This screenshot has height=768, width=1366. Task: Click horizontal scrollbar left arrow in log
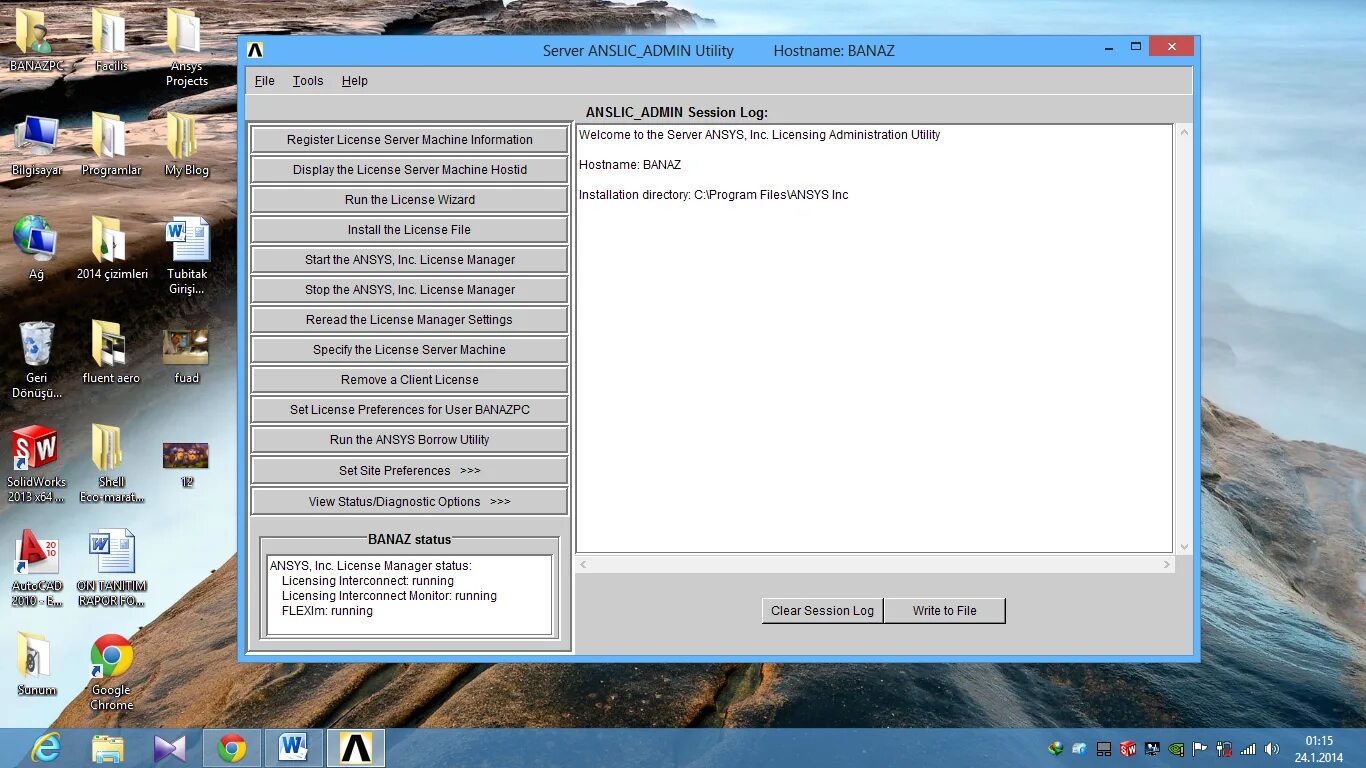(x=584, y=565)
